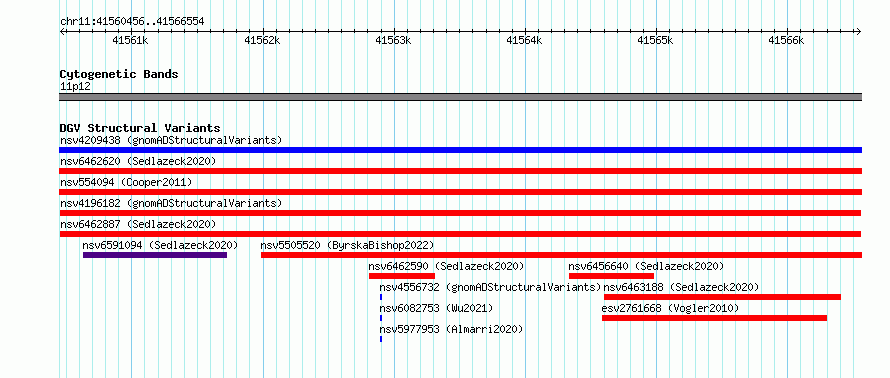Click the Cytogenetic Bands track title
This screenshot has width=890, height=378.
click(119, 74)
